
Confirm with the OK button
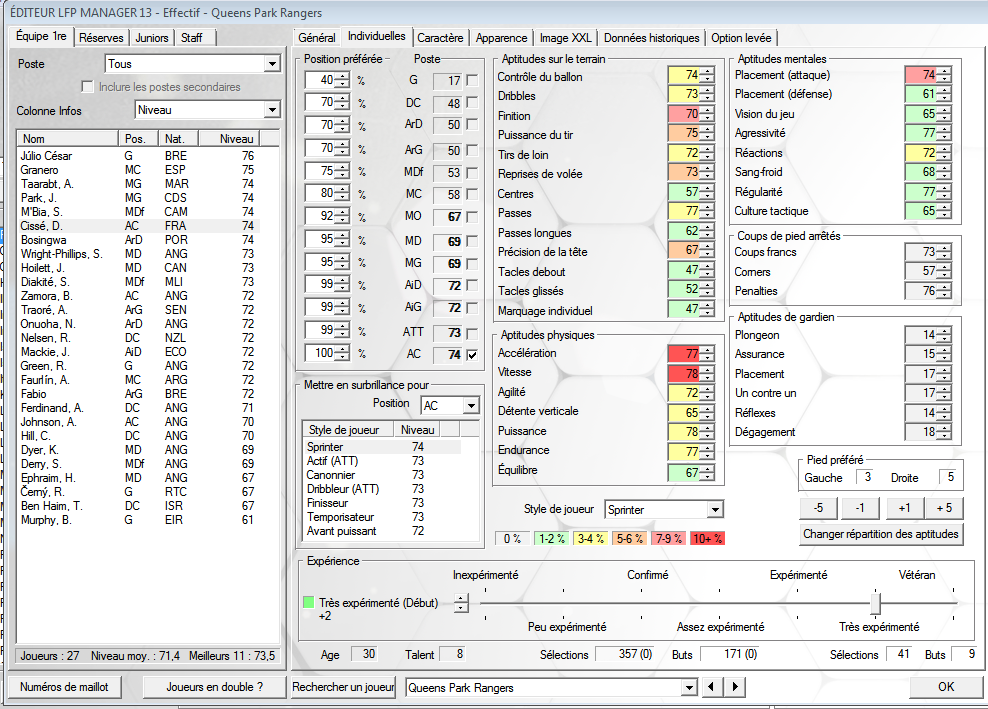coord(946,687)
